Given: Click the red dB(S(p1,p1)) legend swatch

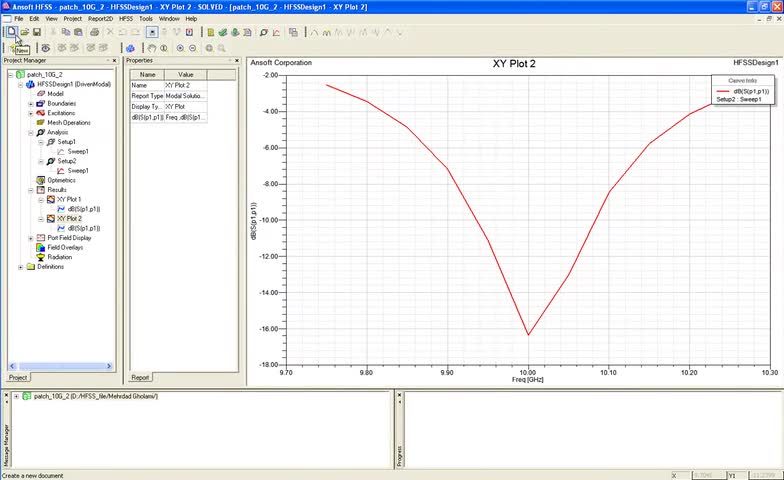Looking at the screenshot, I should 724,91.
